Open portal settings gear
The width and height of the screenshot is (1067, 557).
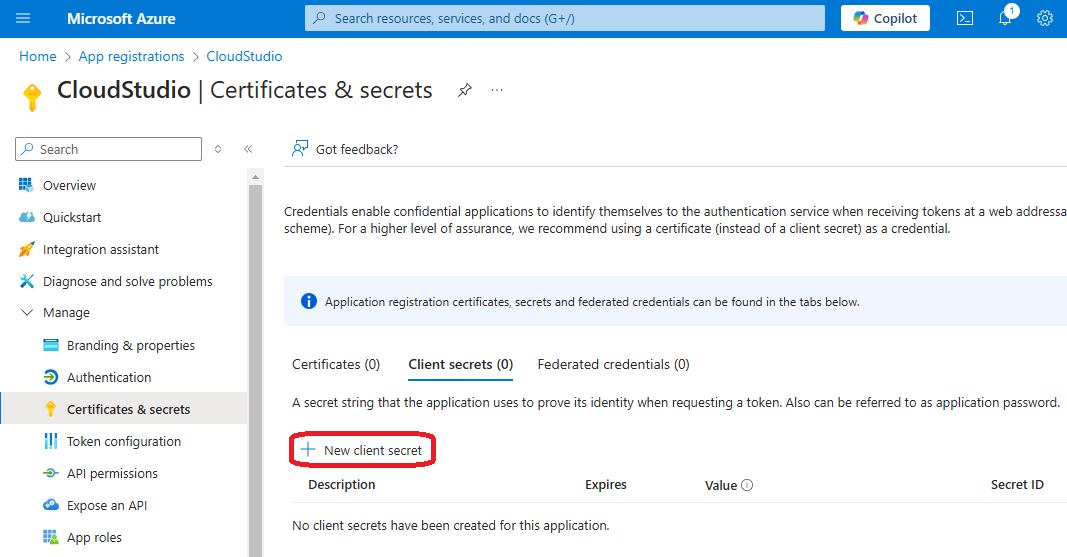(1045, 18)
